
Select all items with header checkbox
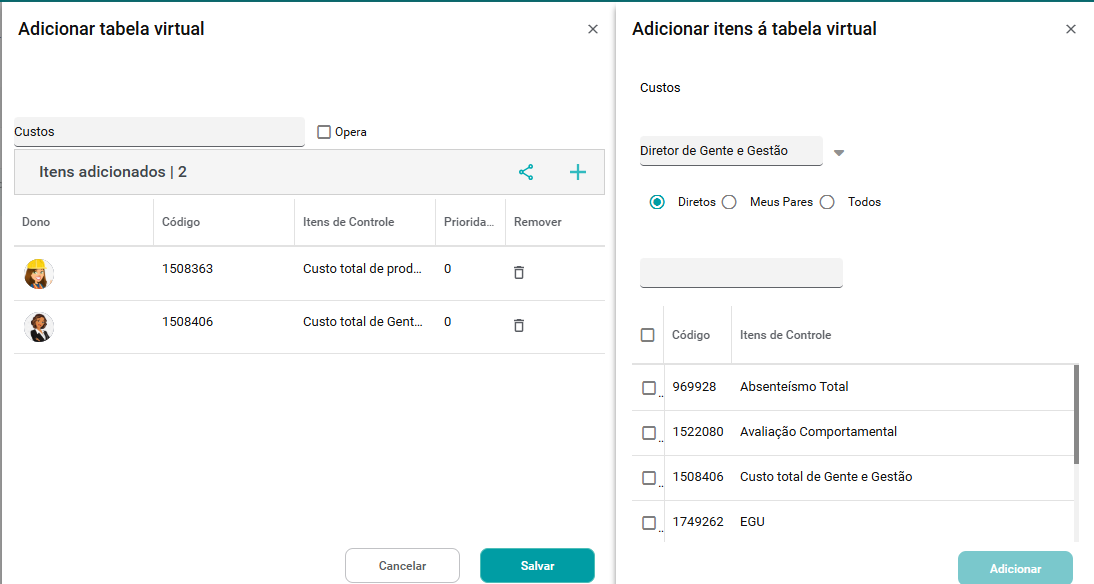coord(647,335)
